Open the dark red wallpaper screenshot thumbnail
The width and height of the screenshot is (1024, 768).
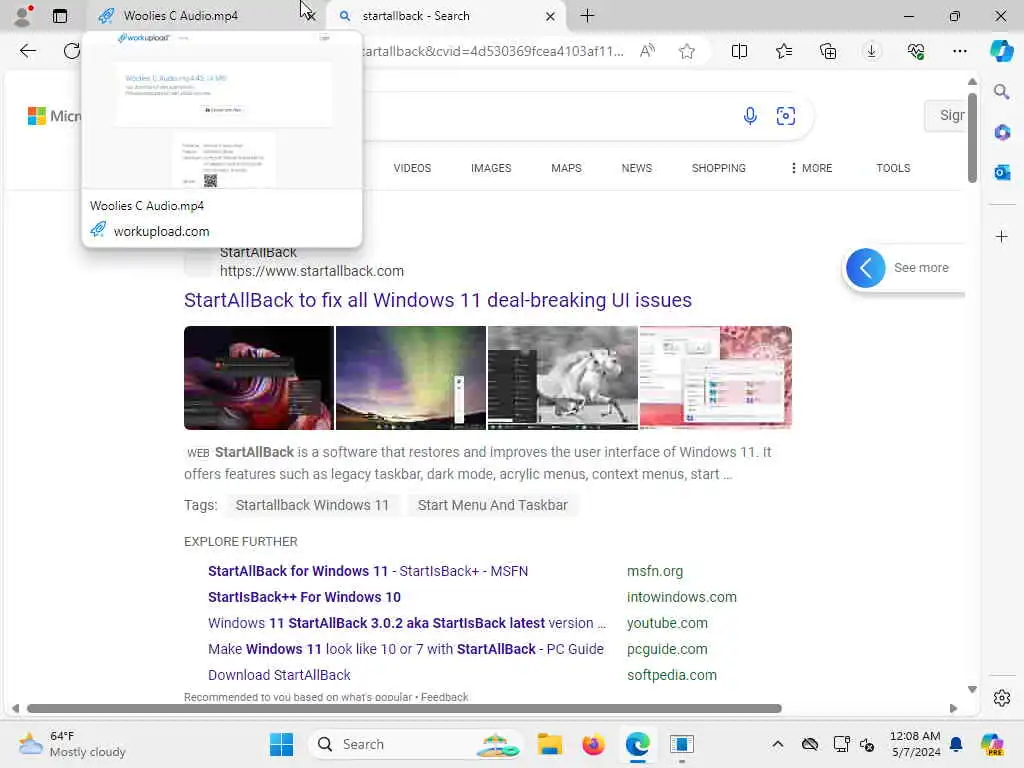(259, 377)
